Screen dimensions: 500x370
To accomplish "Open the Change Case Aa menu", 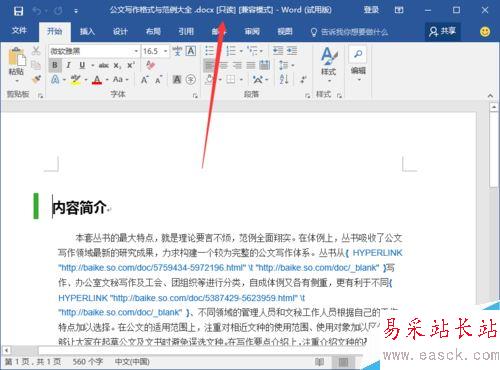I will coord(120,79).
